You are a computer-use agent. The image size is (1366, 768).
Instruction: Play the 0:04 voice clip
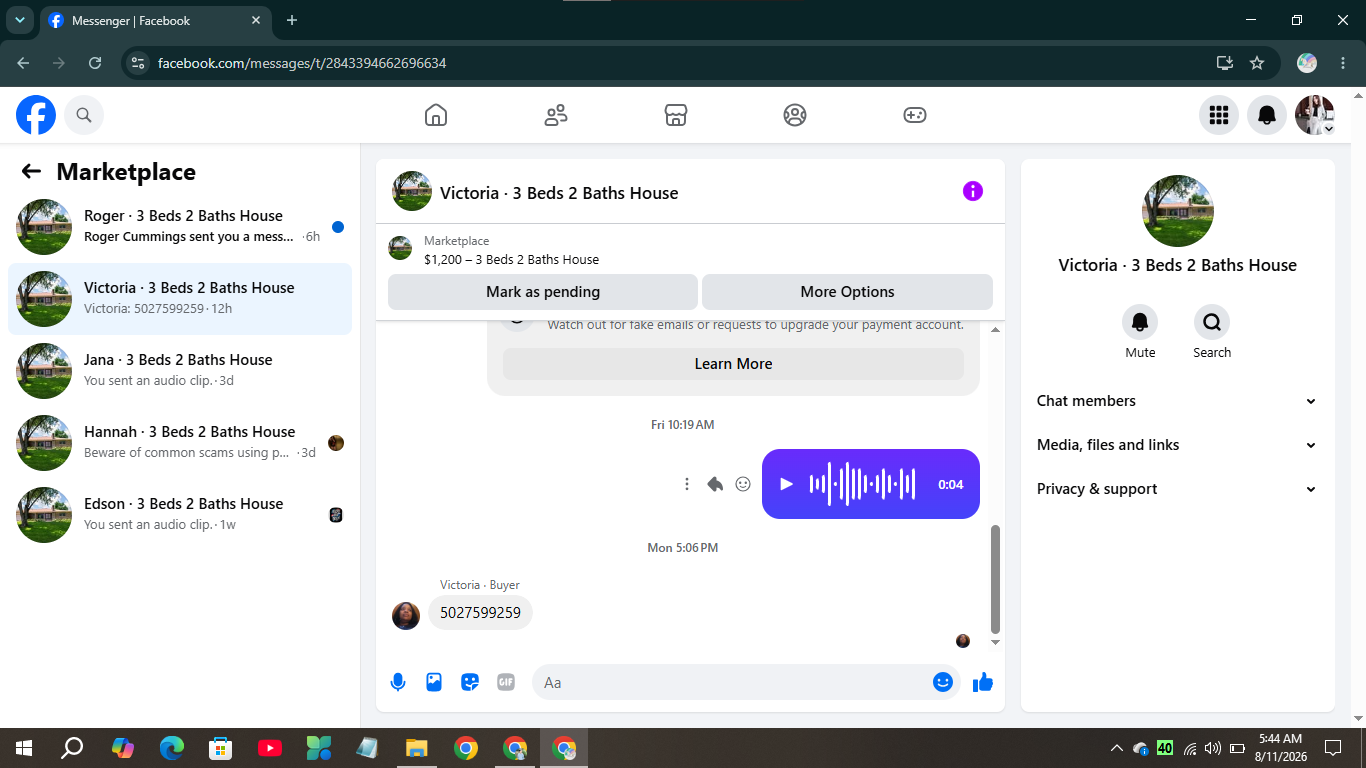786,484
